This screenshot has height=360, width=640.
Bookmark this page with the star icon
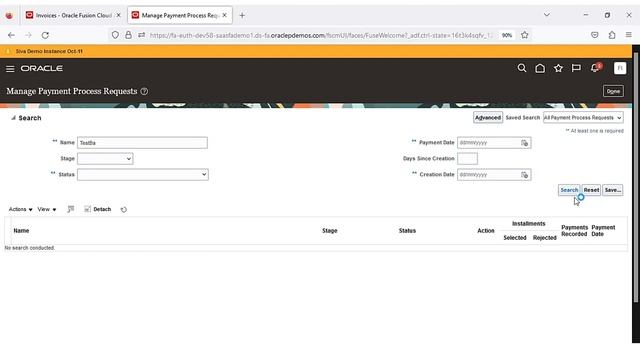pyautogui.click(x=524, y=35)
